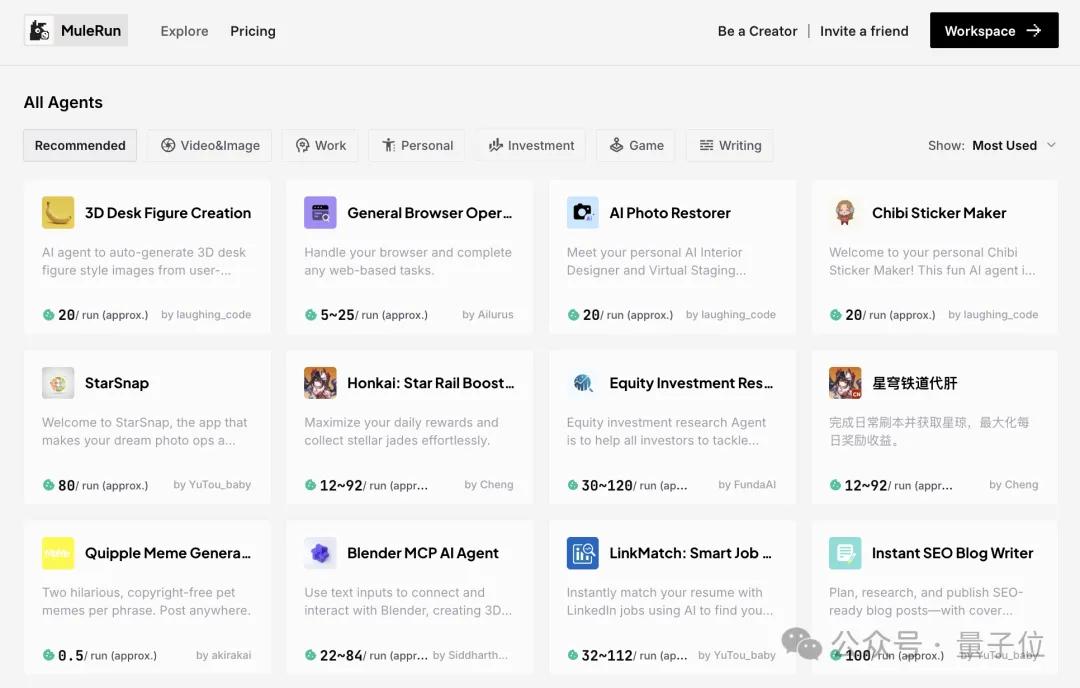Image resolution: width=1080 pixels, height=688 pixels.
Task: Click the Quipple Meme Generator yellow icon
Action: (x=58, y=553)
